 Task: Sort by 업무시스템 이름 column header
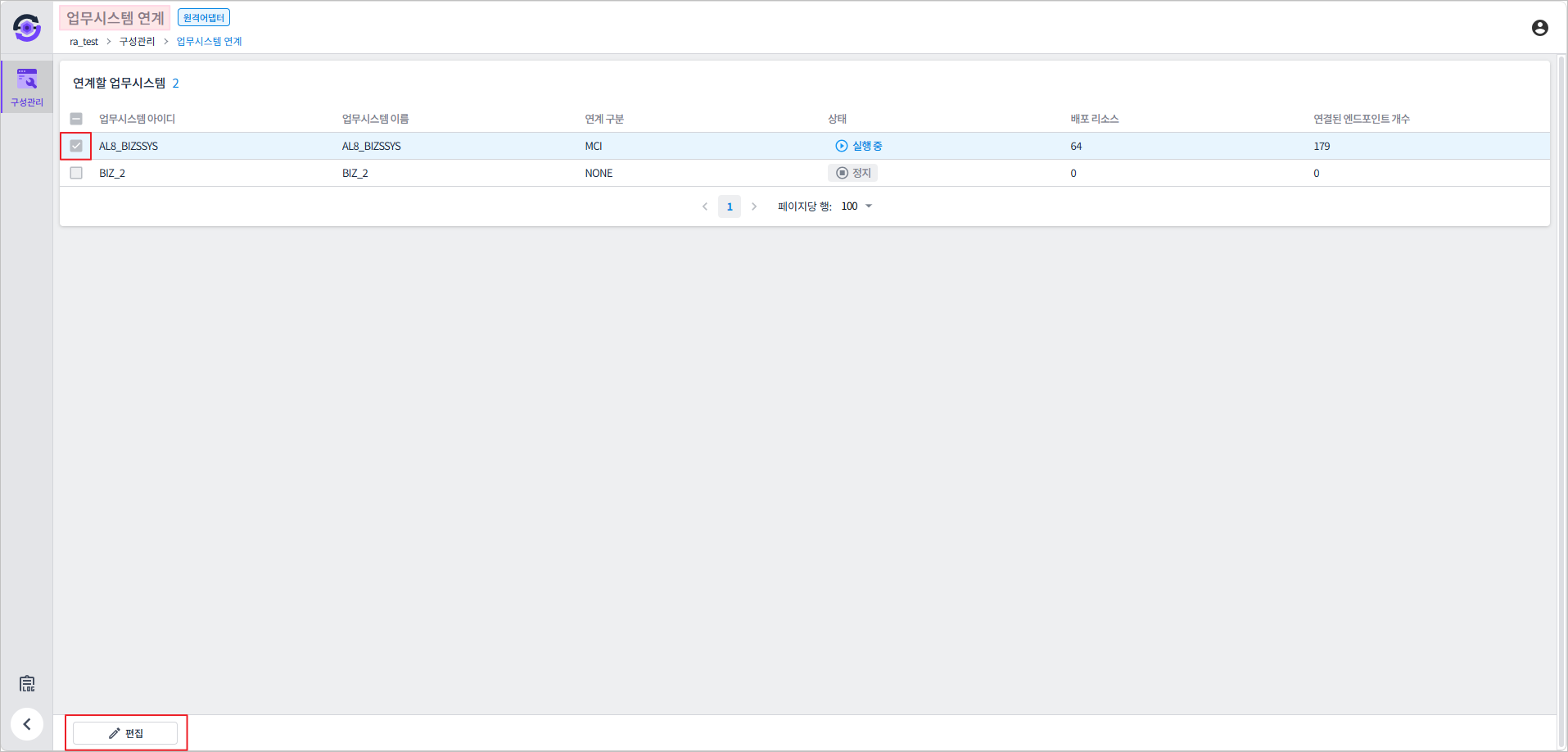click(375, 119)
